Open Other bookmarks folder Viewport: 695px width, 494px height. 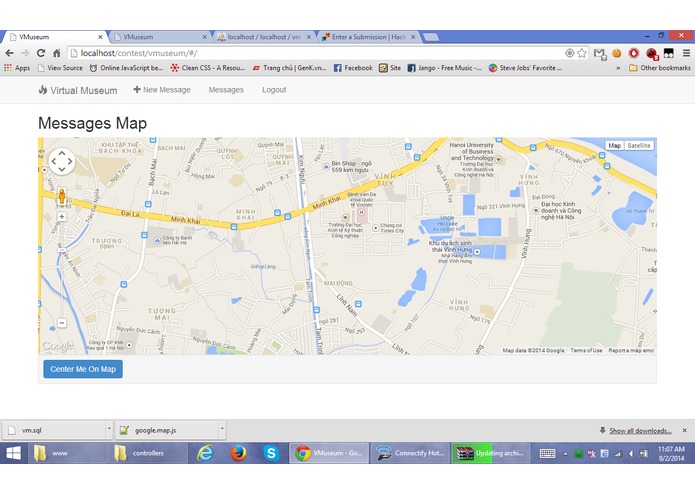[x=660, y=68]
